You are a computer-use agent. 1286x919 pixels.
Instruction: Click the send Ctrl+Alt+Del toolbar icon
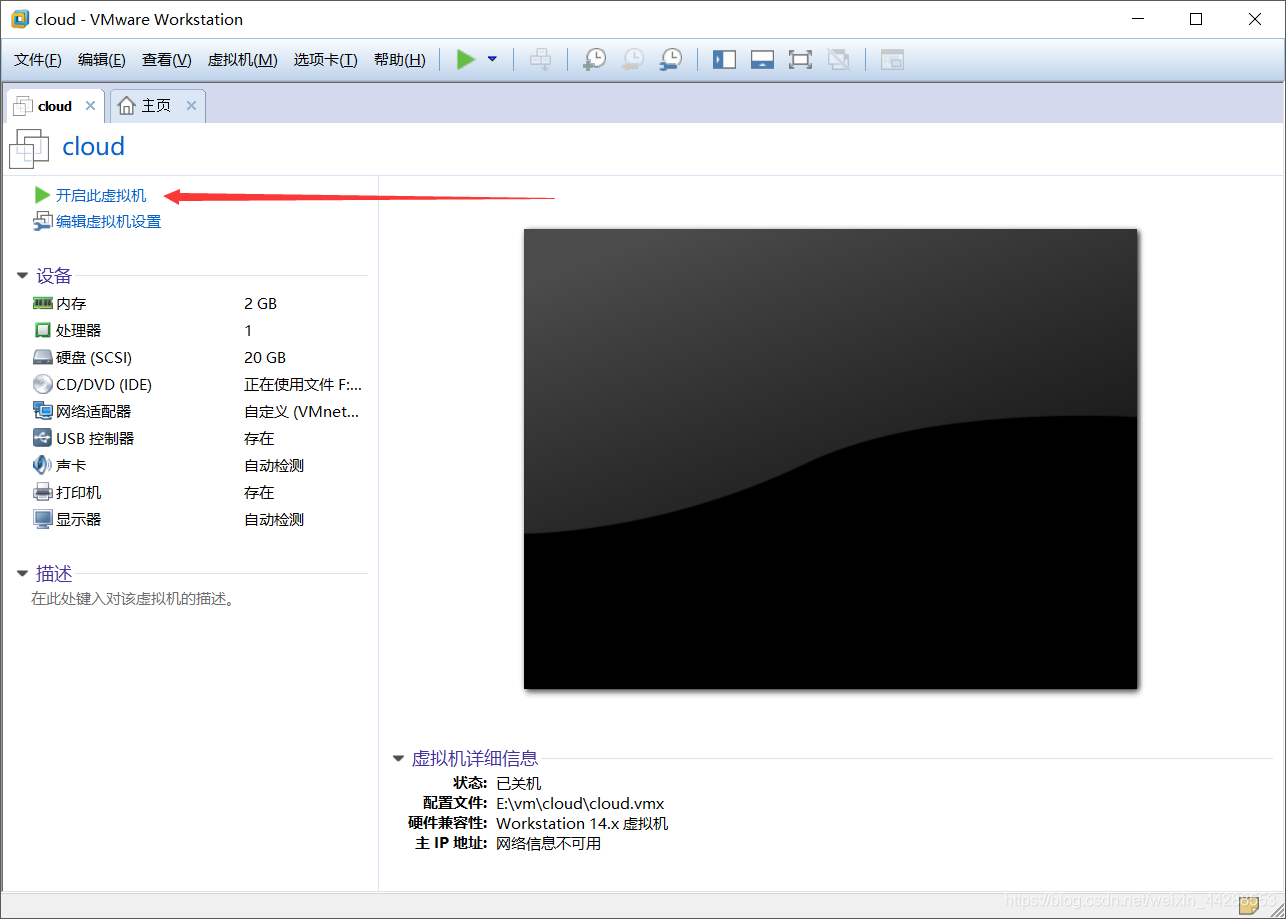[x=540, y=60]
